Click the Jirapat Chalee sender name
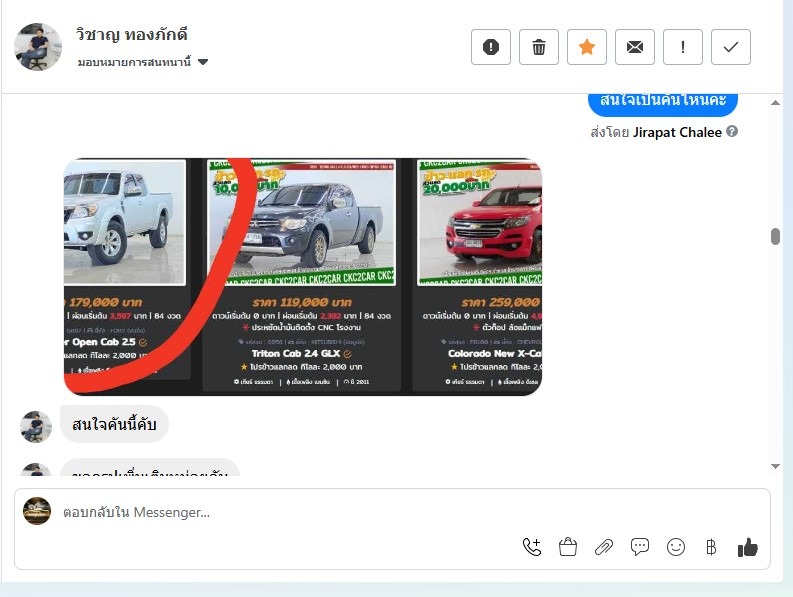Image resolution: width=793 pixels, height=597 pixels. pyautogui.click(x=677, y=132)
